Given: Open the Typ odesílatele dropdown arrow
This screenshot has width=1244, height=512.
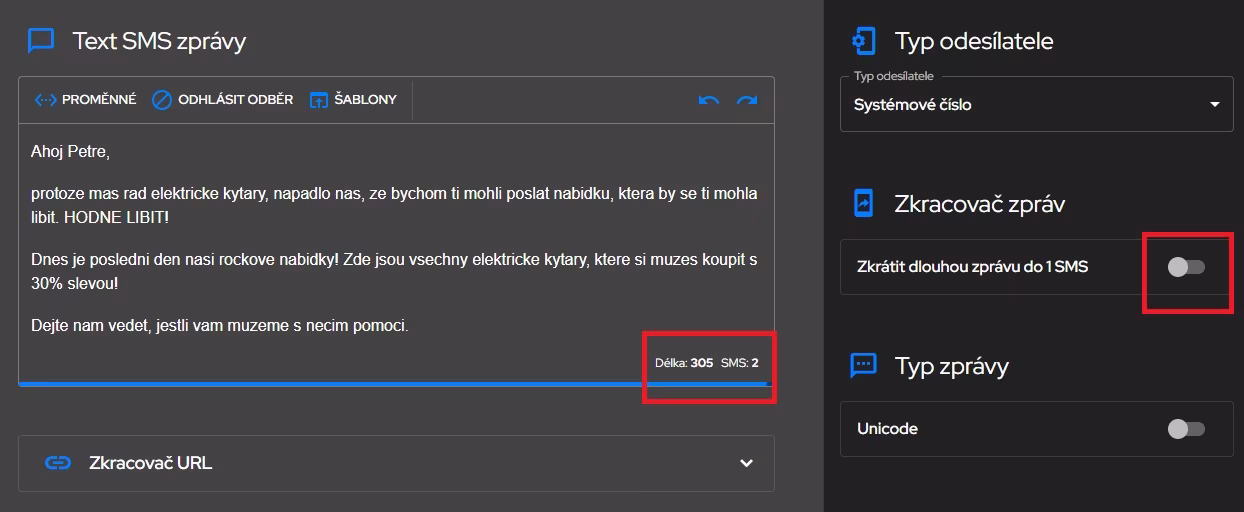Looking at the screenshot, I should [1215, 105].
